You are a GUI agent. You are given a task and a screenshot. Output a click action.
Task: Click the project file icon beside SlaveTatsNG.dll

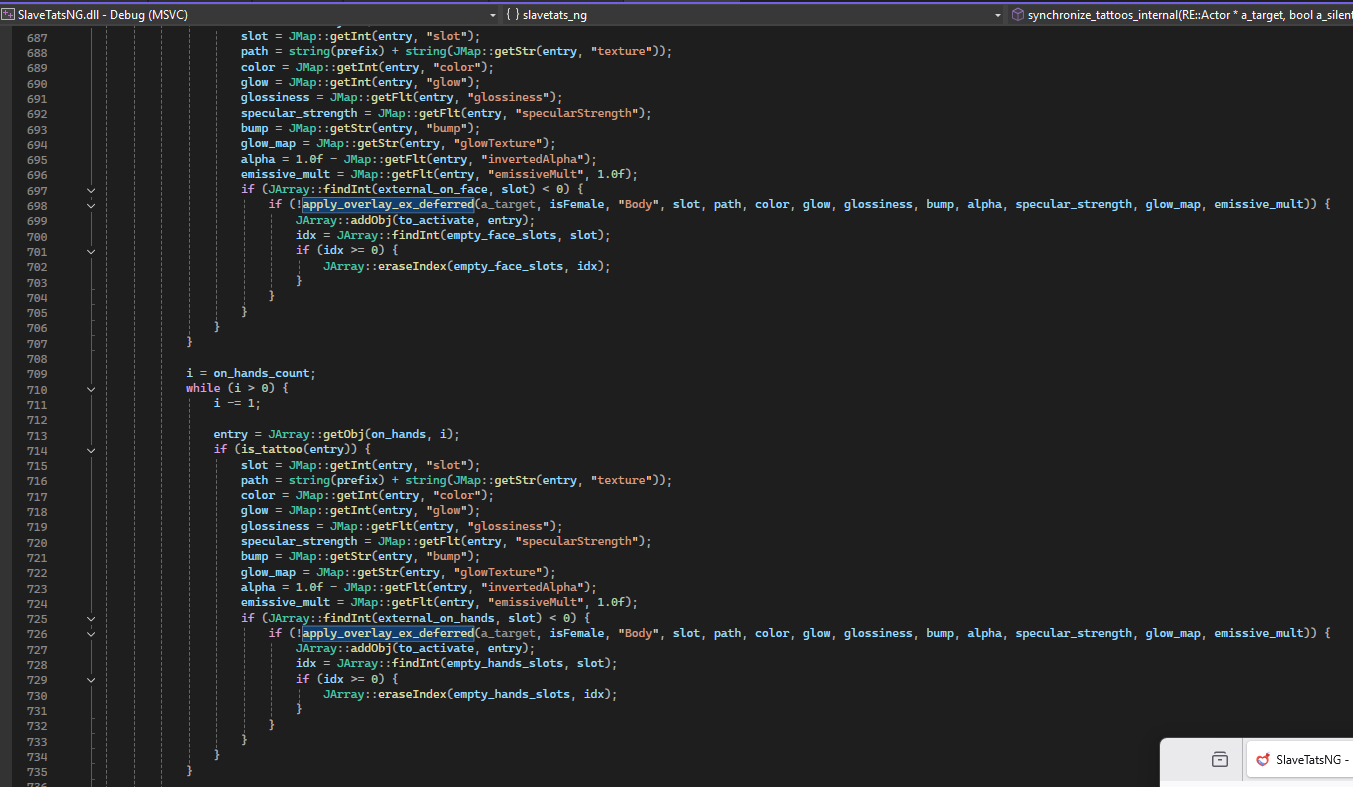[x=9, y=15]
